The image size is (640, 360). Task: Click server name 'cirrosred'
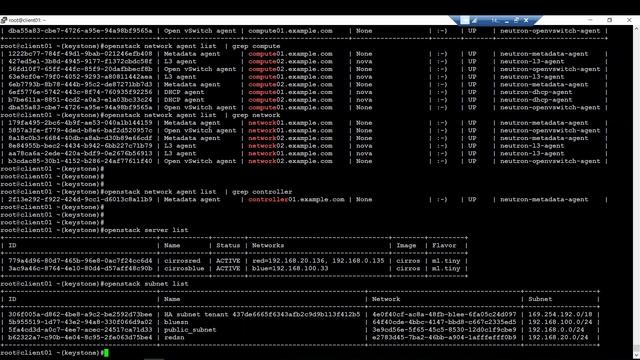(182, 261)
